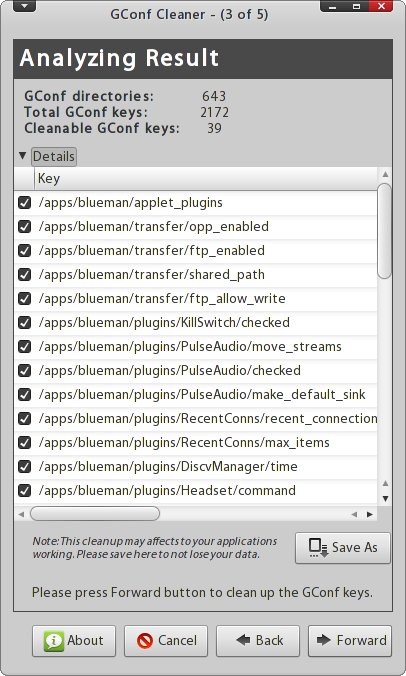Uncheck PulseAudio/move_streams checkbox
The height and width of the screenshot is (676, 406).
[x=25, y=347]
